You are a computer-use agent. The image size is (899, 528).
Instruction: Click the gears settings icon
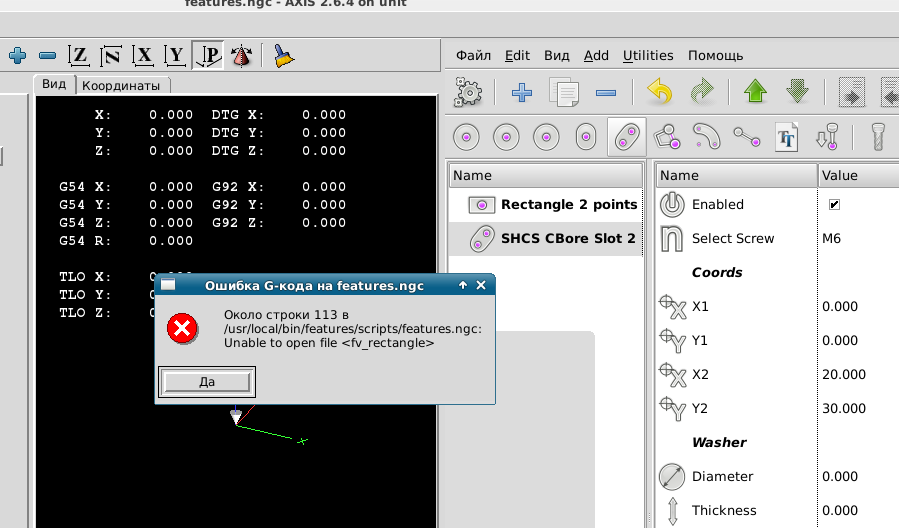click(468, 92)
